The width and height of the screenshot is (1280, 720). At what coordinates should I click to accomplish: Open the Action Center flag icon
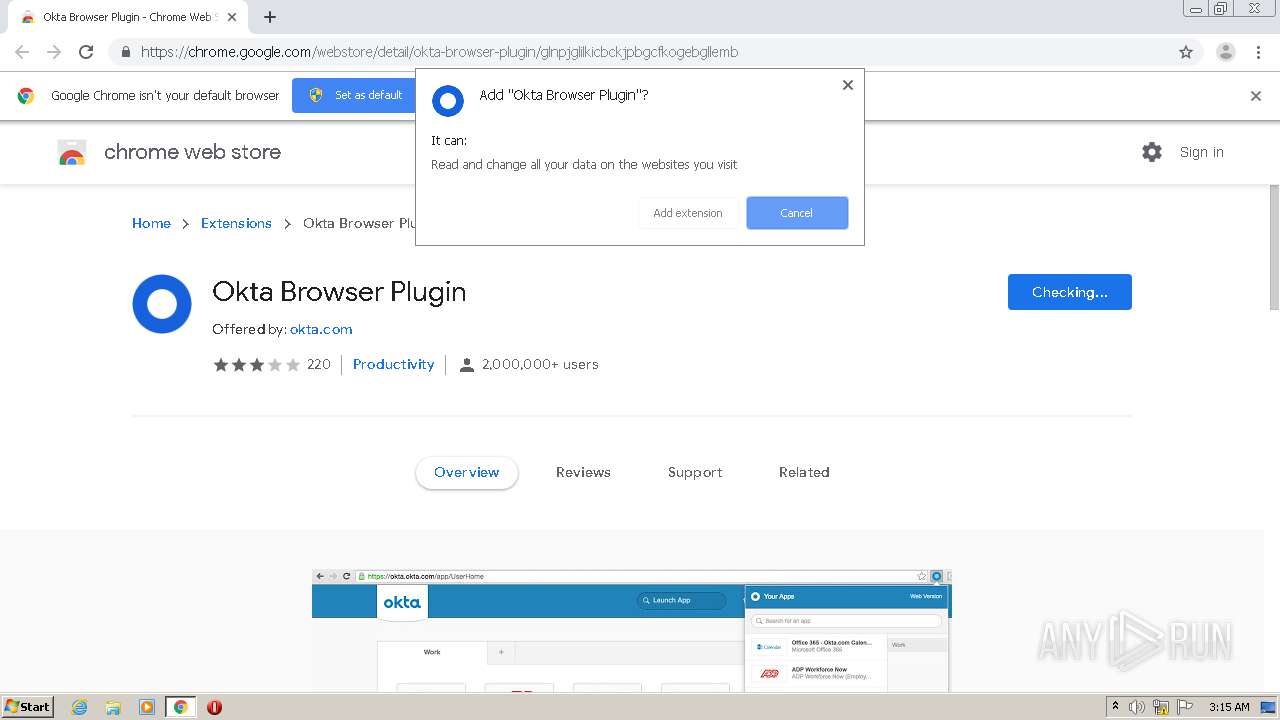pos(1185,707)
